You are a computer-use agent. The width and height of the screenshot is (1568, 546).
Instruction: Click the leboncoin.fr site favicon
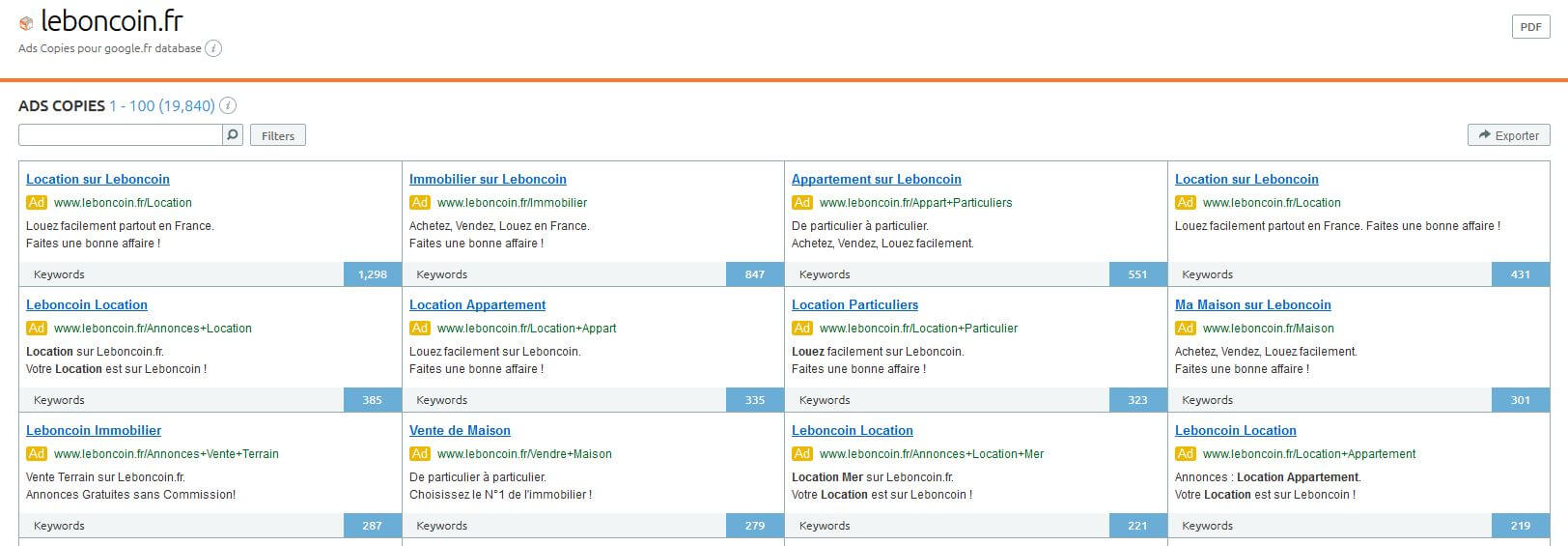coord(26,23)
